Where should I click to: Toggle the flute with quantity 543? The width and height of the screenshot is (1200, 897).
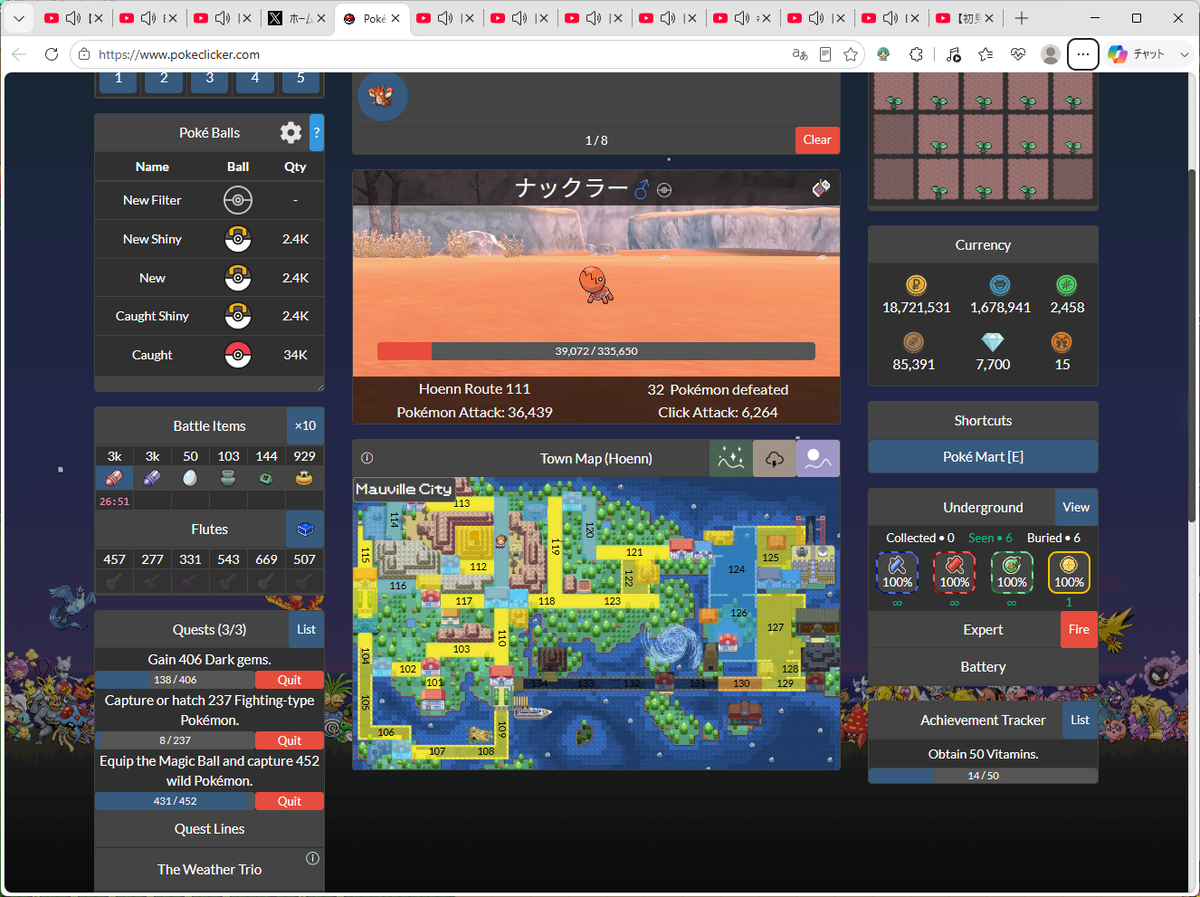[x=228, y=580]
